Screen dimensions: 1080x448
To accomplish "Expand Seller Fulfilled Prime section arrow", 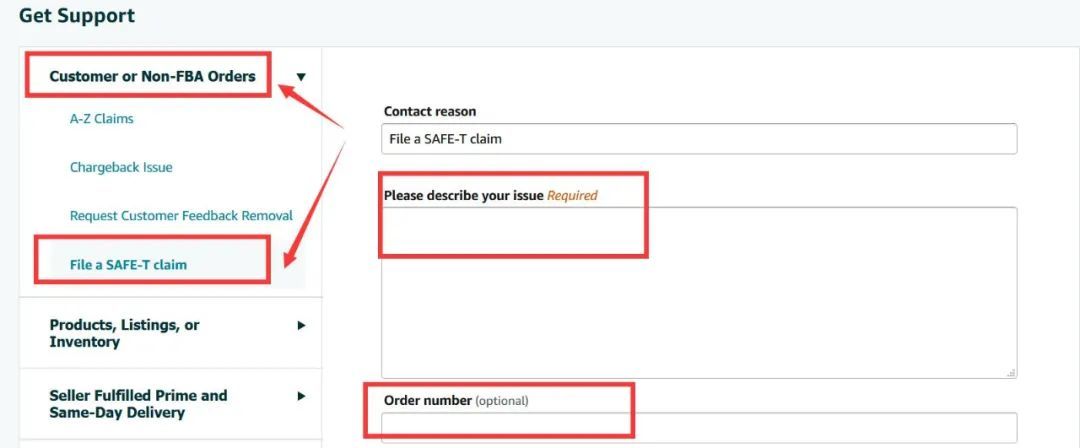I will coord(301,396).
